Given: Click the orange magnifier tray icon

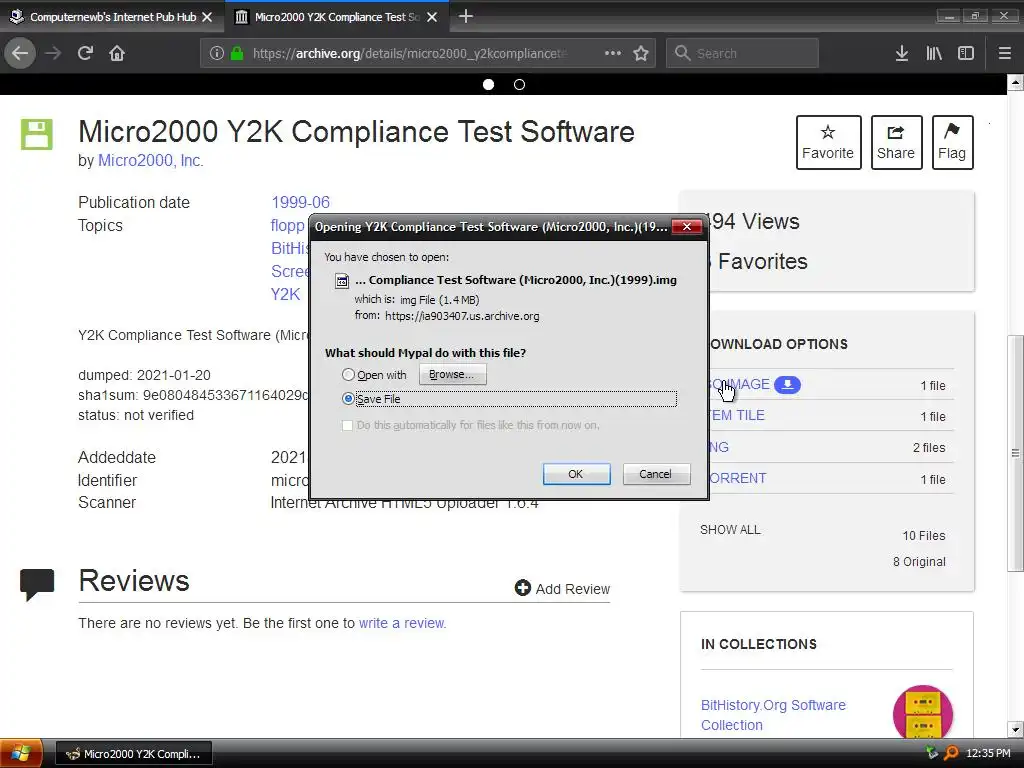Looking at the screenshot, I should 952,753.
